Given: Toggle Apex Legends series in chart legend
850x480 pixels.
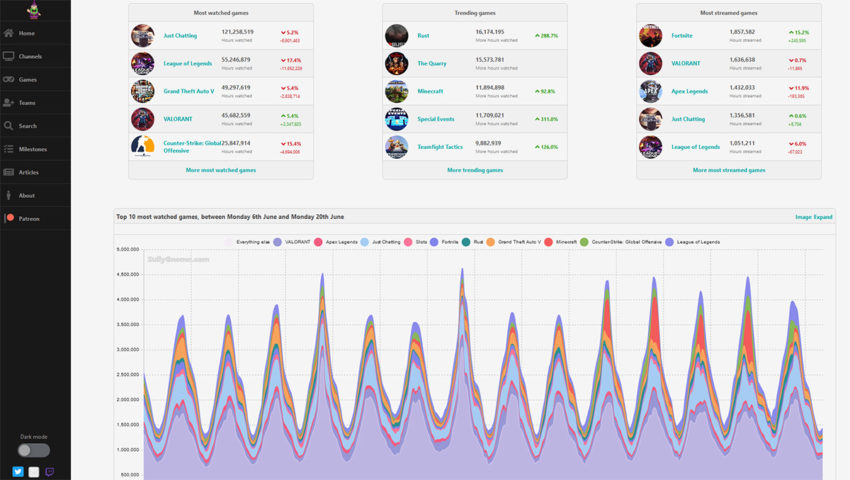Looking at the screenshot, I should (x=336, y=242).
